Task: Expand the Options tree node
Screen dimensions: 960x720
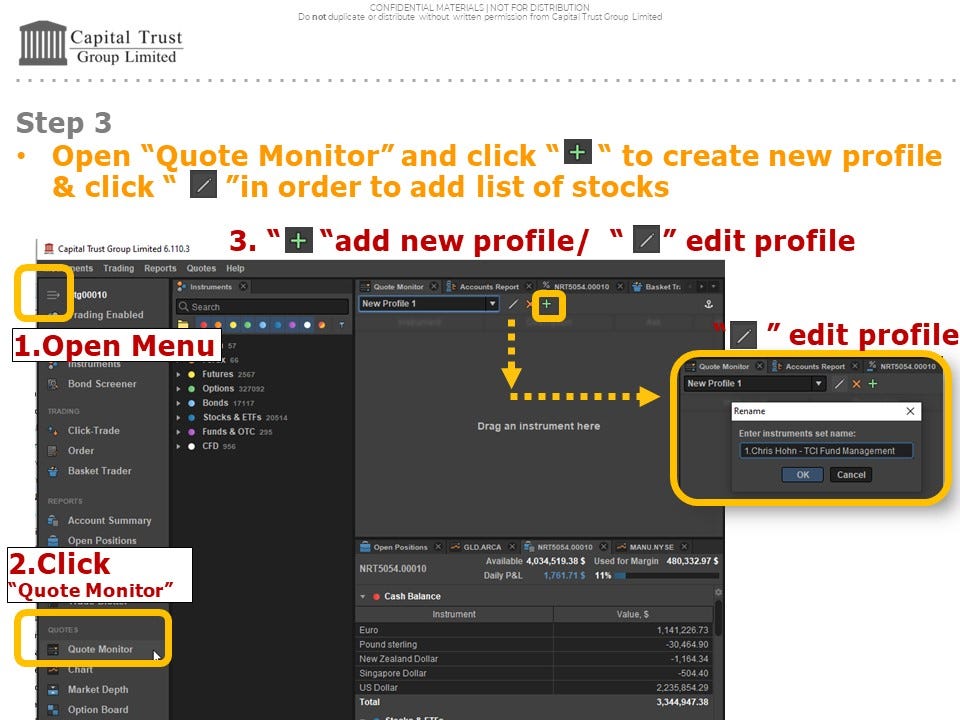Action: click(179, 389)
